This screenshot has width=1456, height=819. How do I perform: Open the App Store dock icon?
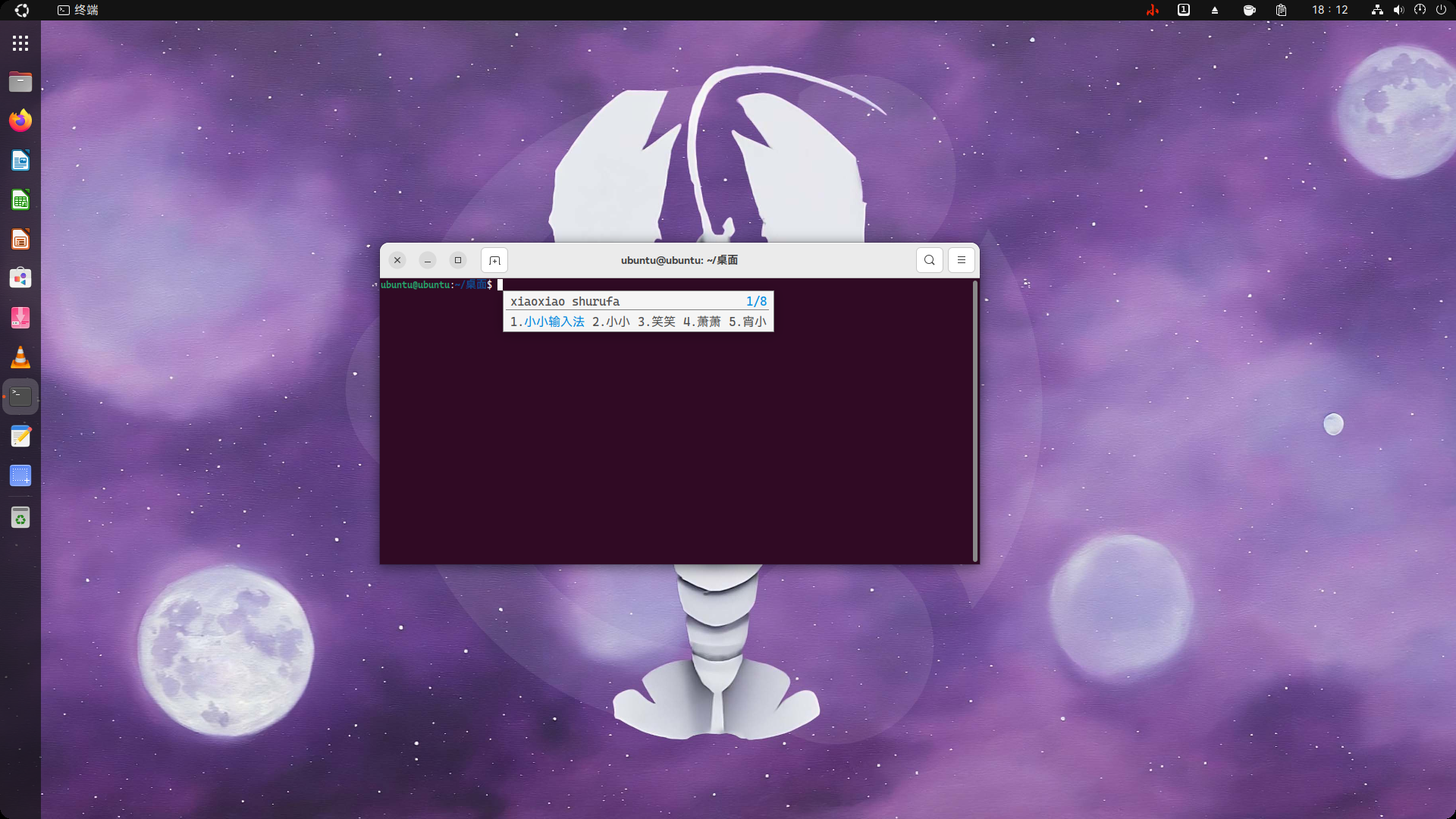pyautogui.click(x=20, y=278)
